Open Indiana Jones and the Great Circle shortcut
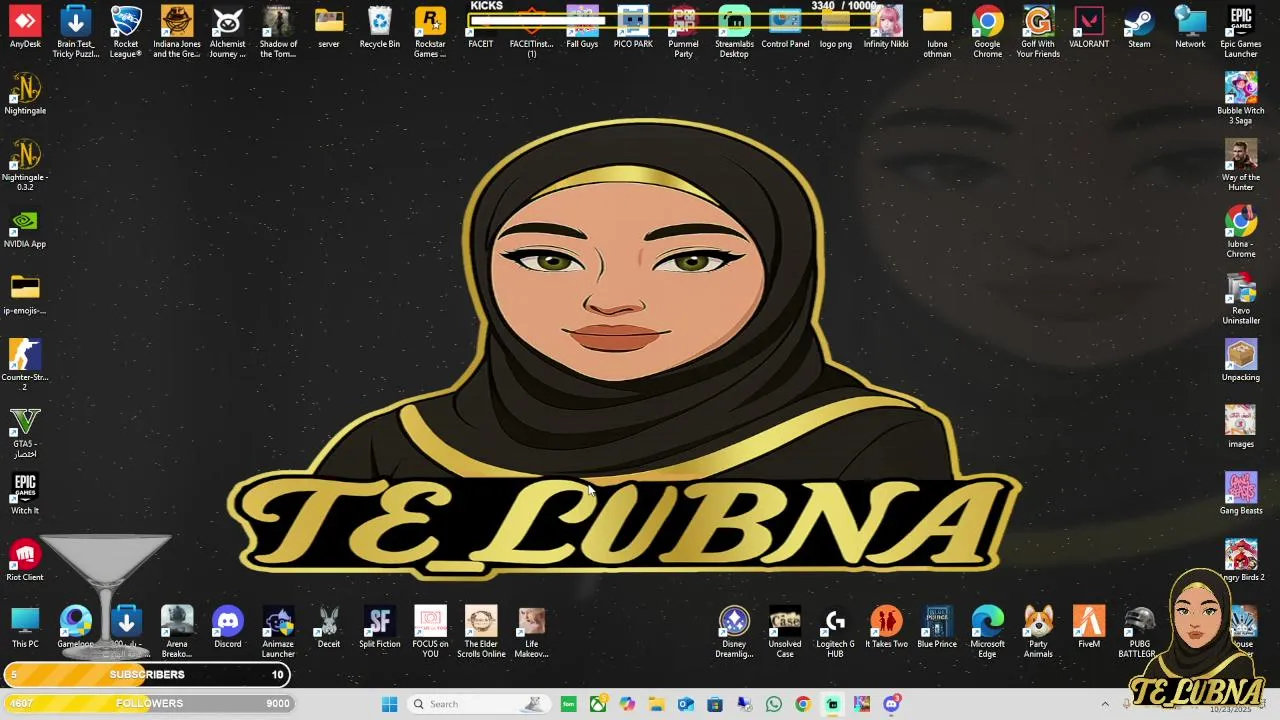The height and width of the screenshot is (720, 1280). [177, 32]
